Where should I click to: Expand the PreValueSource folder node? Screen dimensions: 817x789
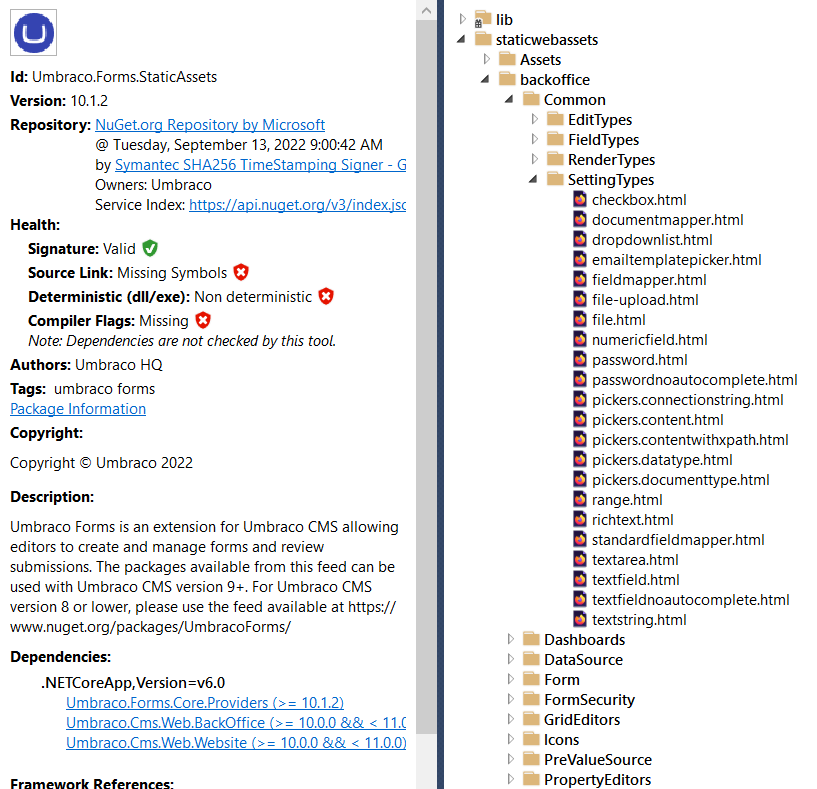510,759
